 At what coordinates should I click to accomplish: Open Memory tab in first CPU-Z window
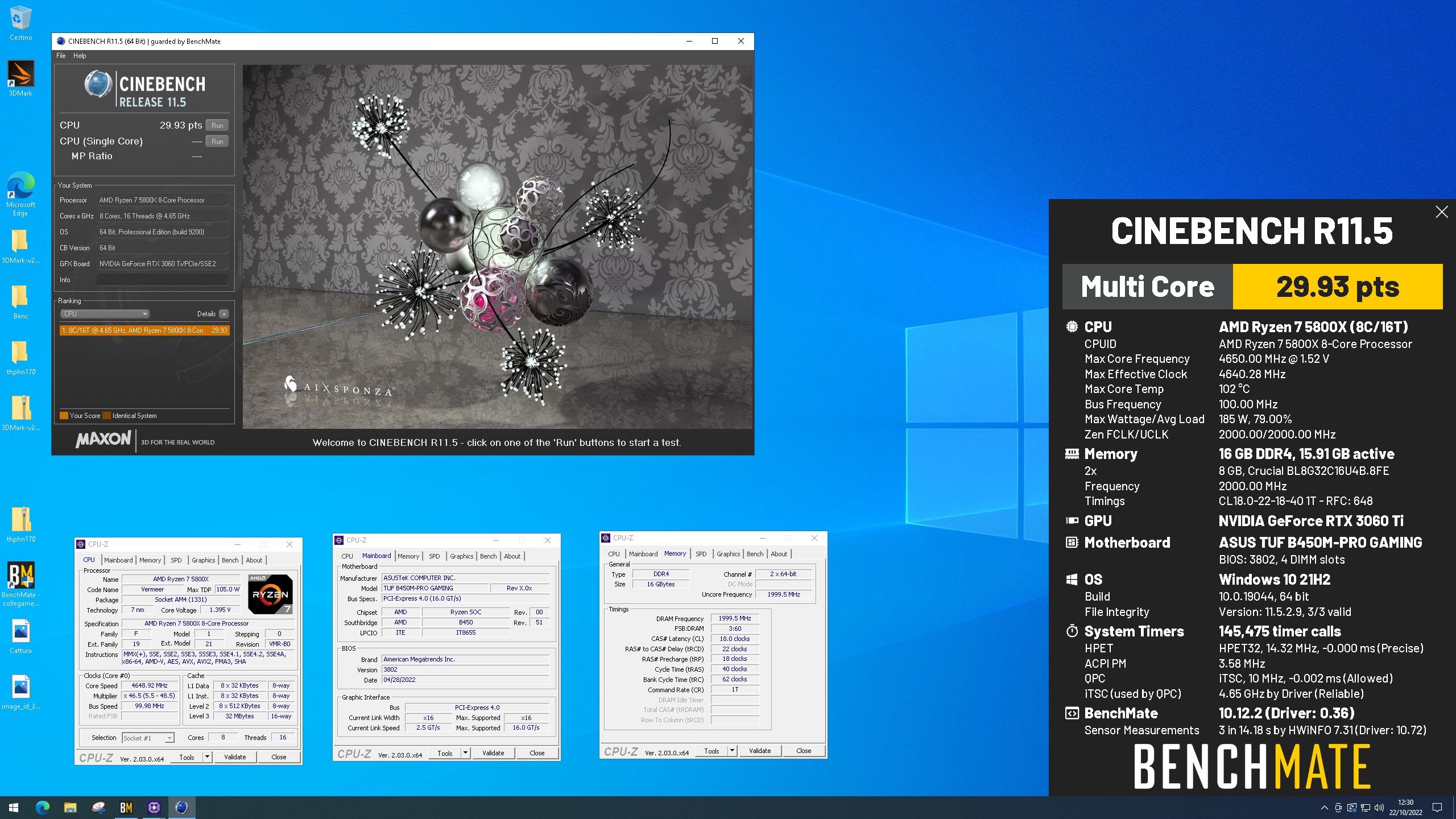(150, 560)
